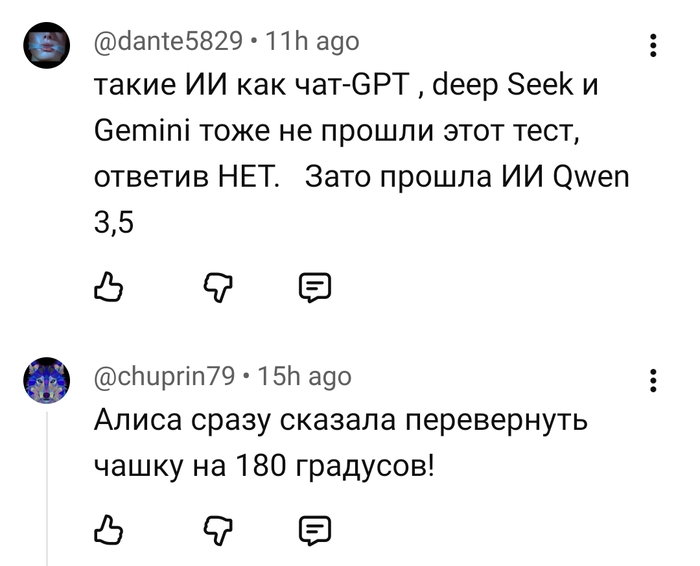Reply to the @chuprin79 comment

click(314, 527)
